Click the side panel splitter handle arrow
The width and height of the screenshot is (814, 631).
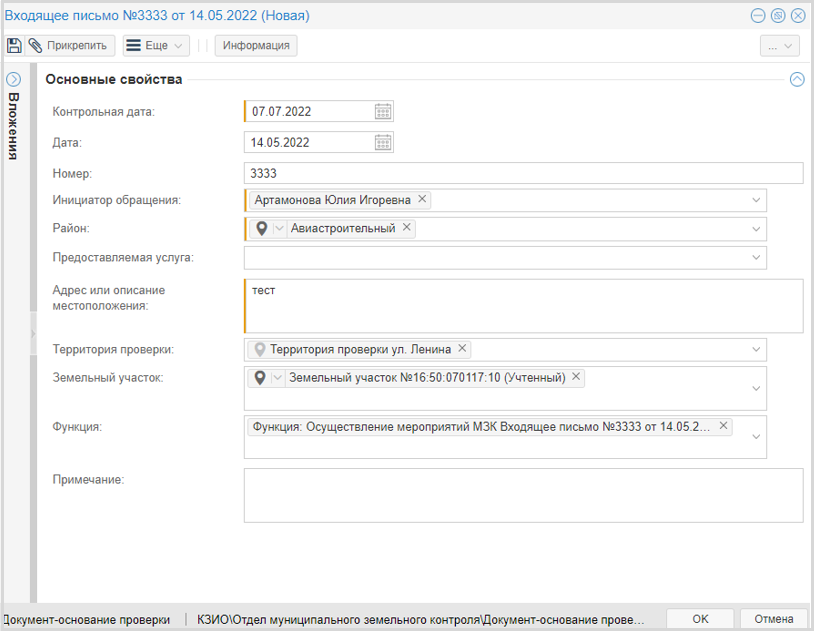33,333
